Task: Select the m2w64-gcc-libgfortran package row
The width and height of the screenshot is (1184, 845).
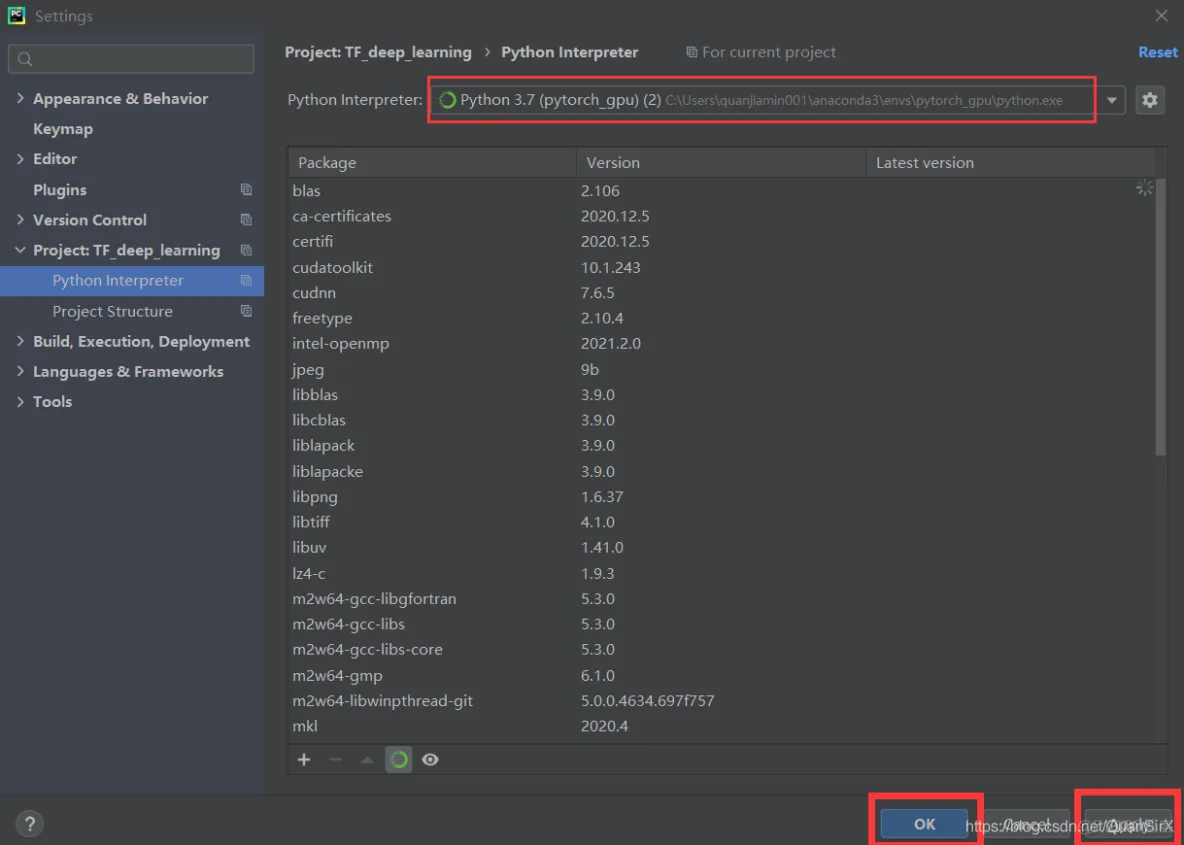Action: [x=721, y=599]
